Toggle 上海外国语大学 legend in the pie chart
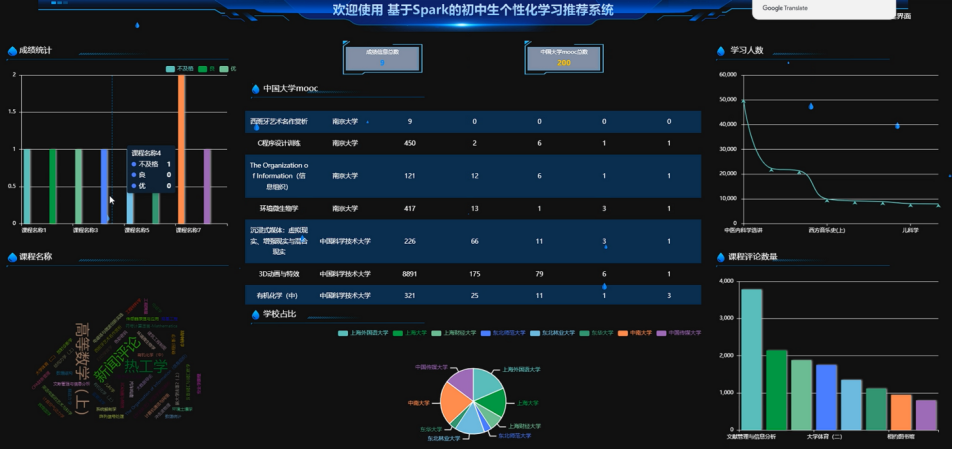This screenshot has height=450, width=953. click(x=363, y=333)
